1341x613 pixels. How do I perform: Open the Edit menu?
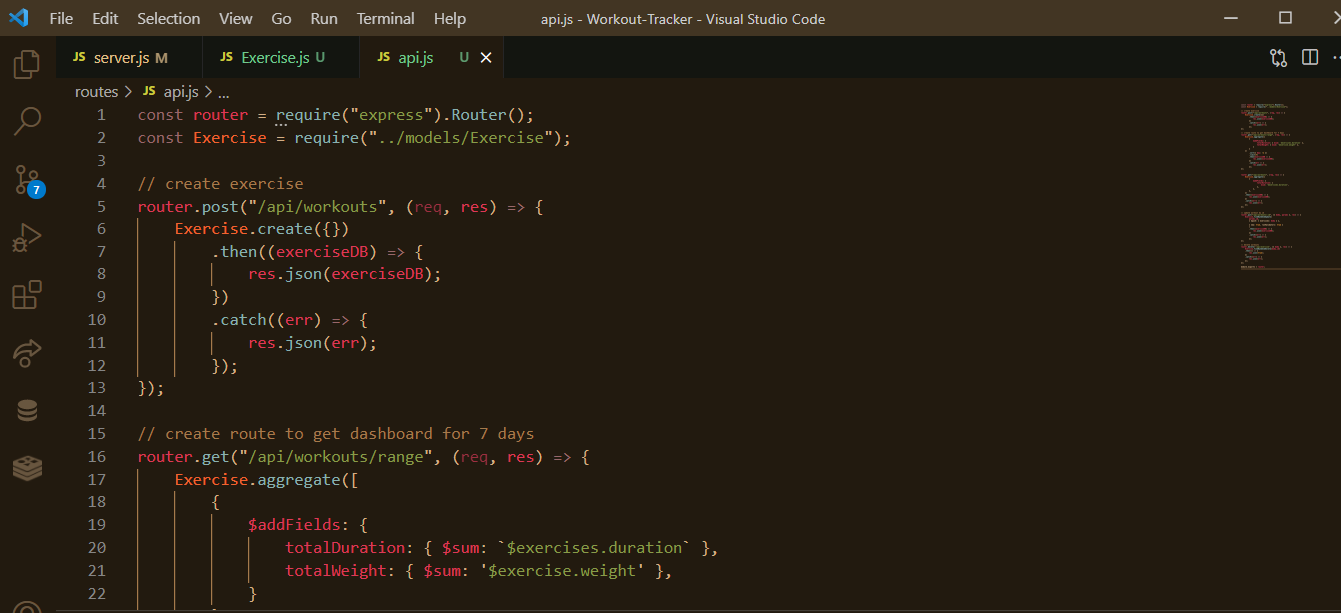point(105,18)
